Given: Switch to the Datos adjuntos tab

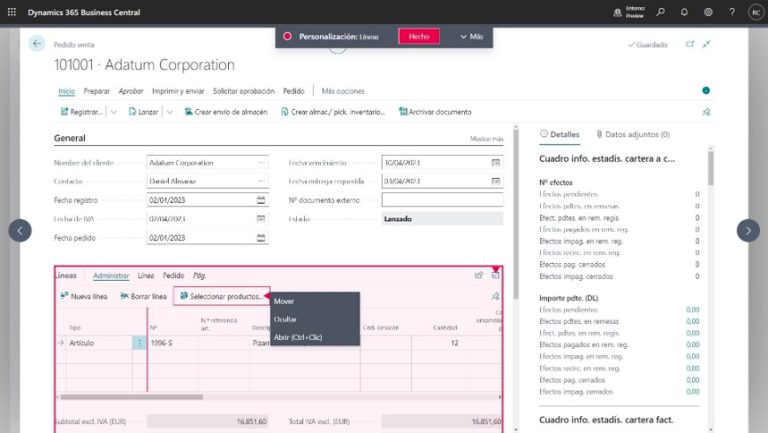Looking at the screenshot, I should 632,134.
